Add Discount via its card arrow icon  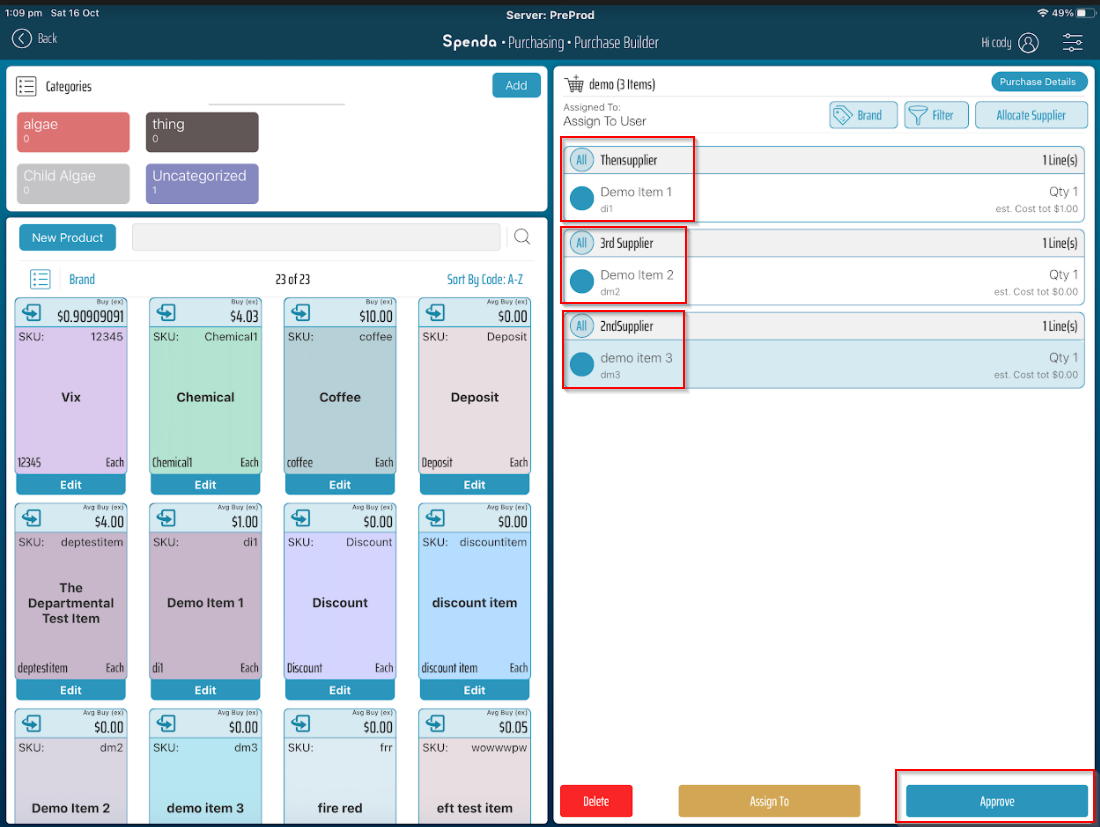pos(301,518)
